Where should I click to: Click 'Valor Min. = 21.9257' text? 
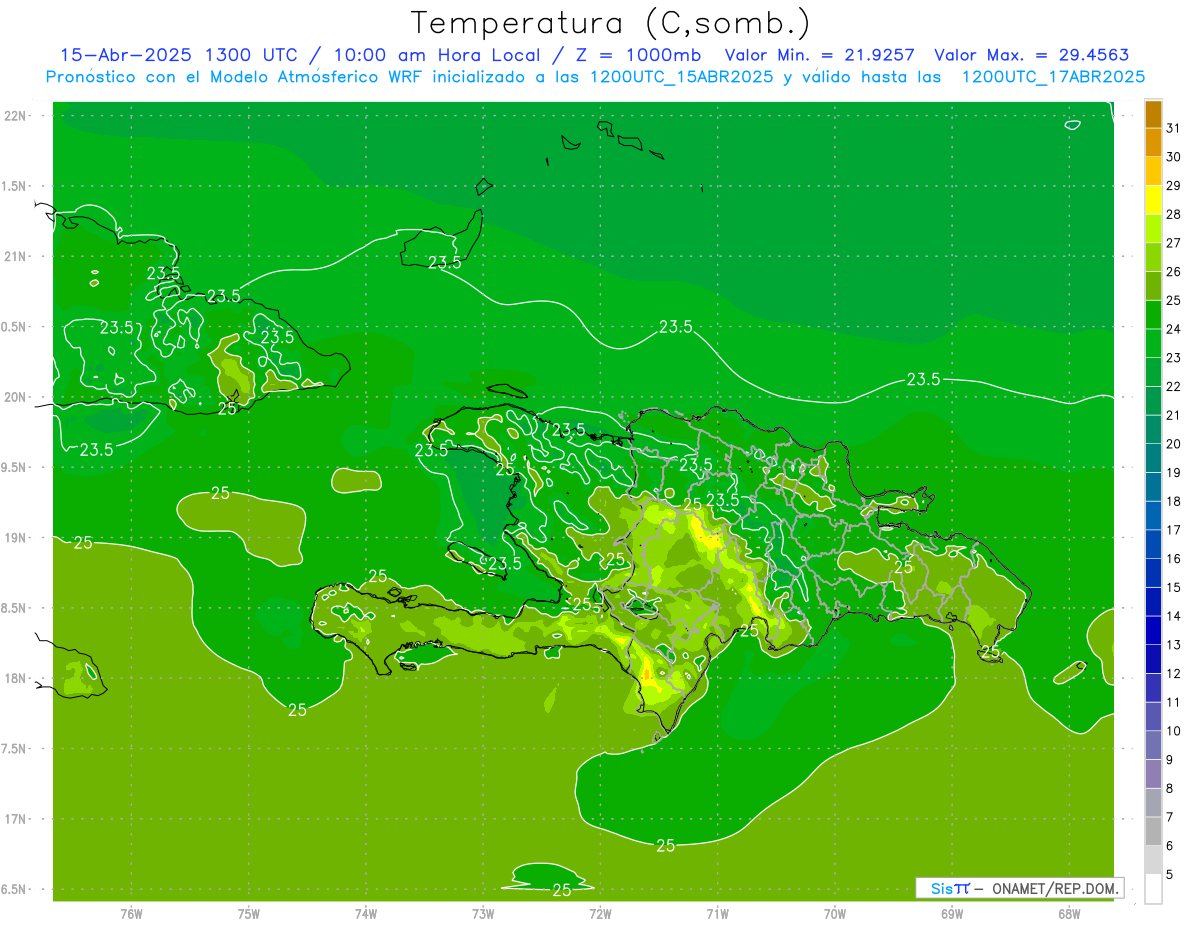pyautogui.click(x=820, y=55)
